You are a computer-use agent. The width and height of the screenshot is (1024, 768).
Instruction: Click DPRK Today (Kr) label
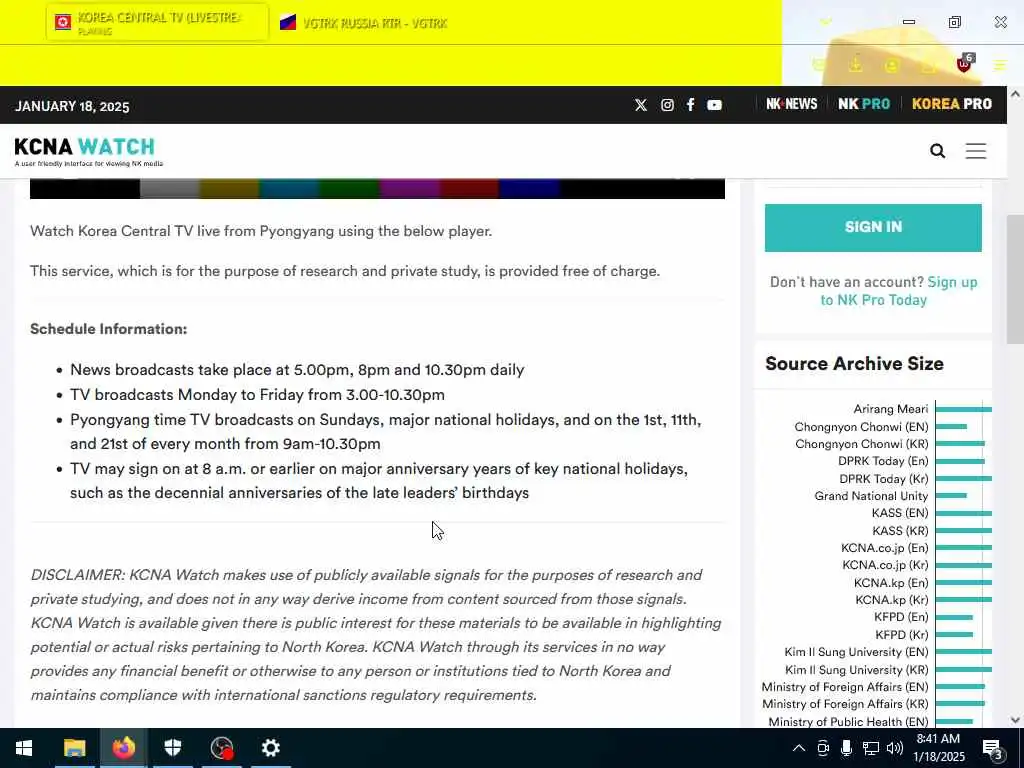coord(884,479)
